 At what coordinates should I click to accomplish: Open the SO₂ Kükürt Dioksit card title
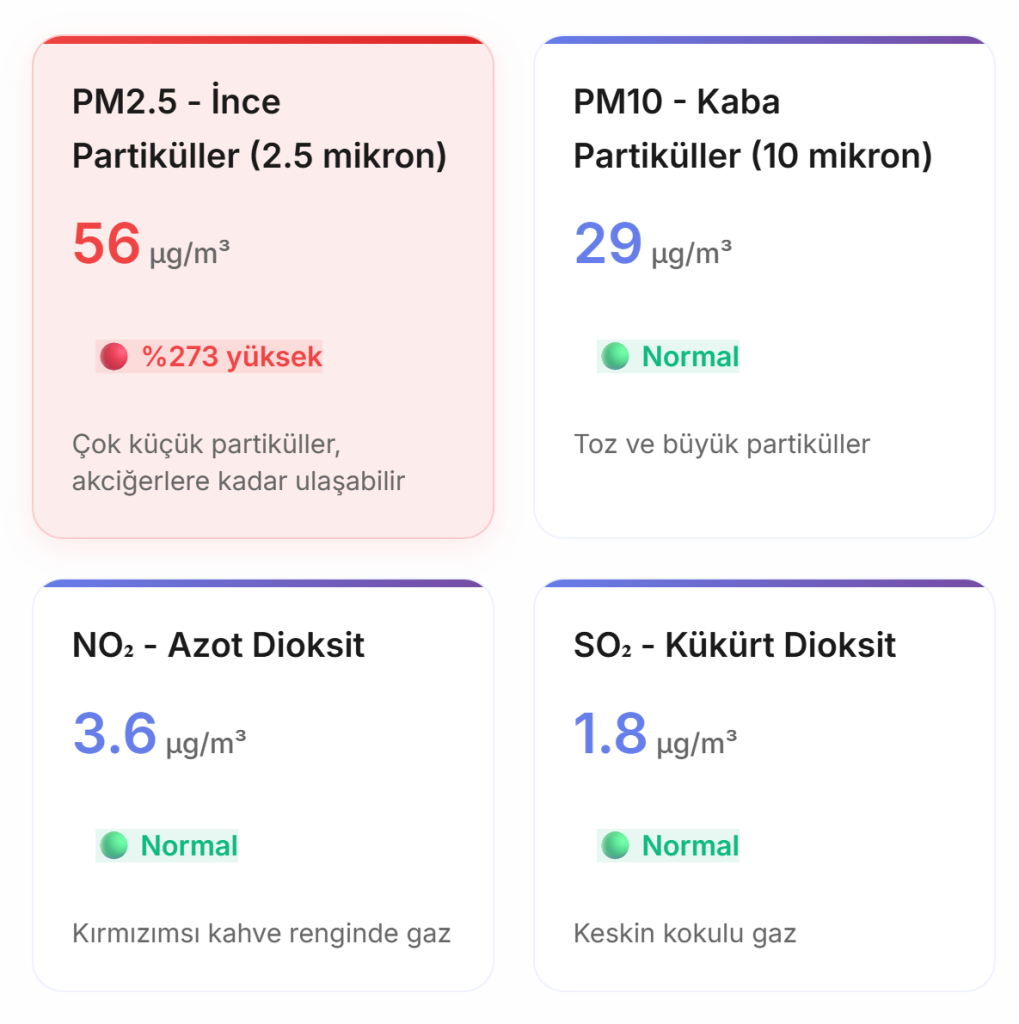pyautogui.click(x=734, y=645)
